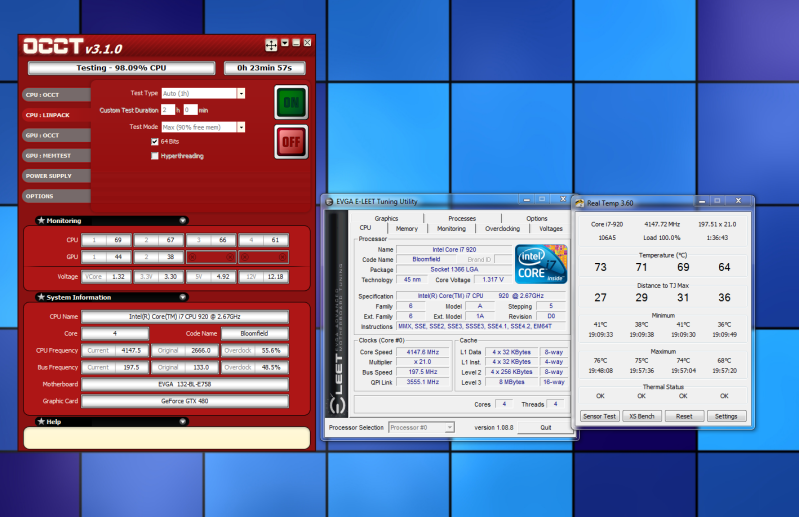The width and height of the screenshot is (799, 517).
Task: Click the Level 3 8 MBytes cache value
Action: tap(512, 382)
